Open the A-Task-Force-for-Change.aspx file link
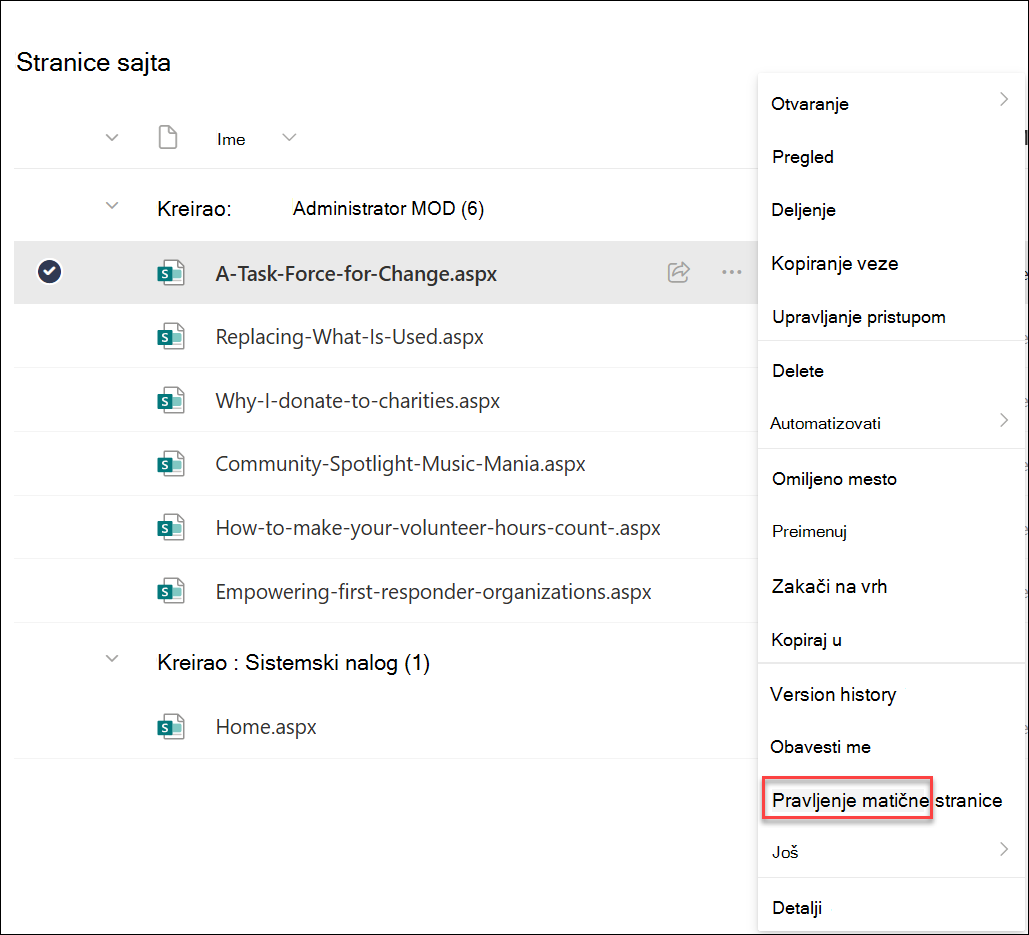1029x935 pixels. pyautogui.click(x=356, y=274)
